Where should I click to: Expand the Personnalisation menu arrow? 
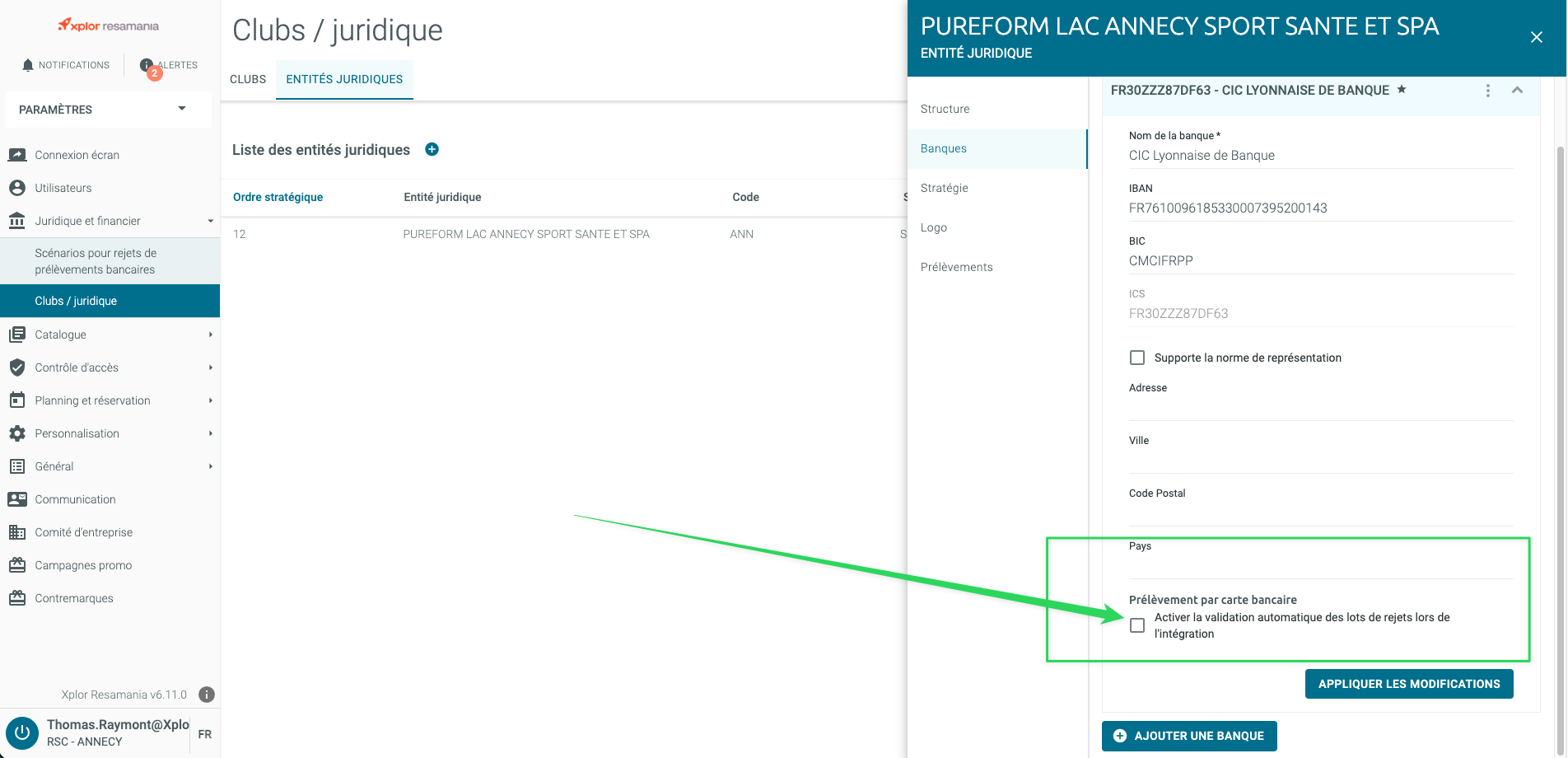211,433
